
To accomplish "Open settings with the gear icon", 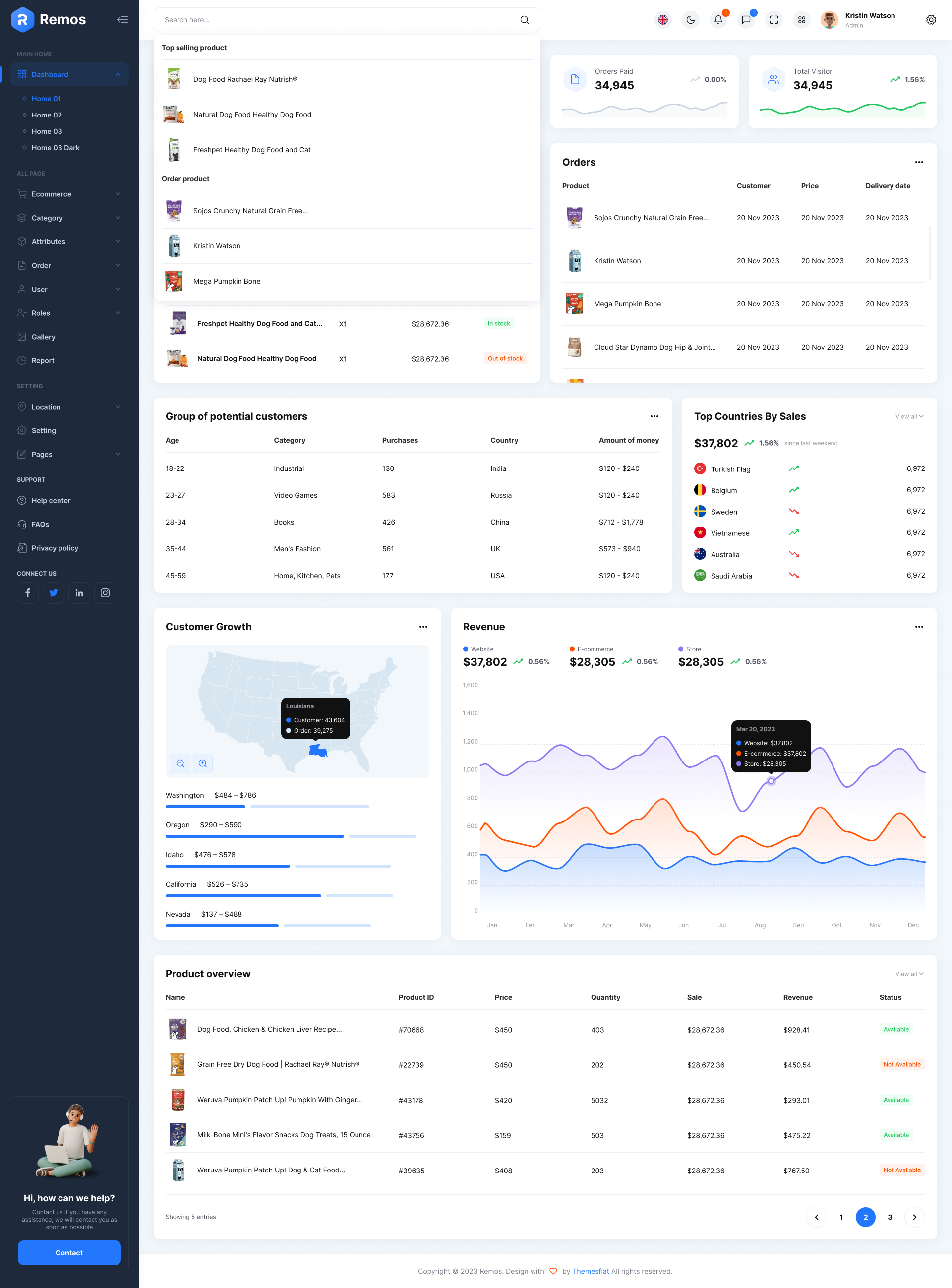I will 931,20.
